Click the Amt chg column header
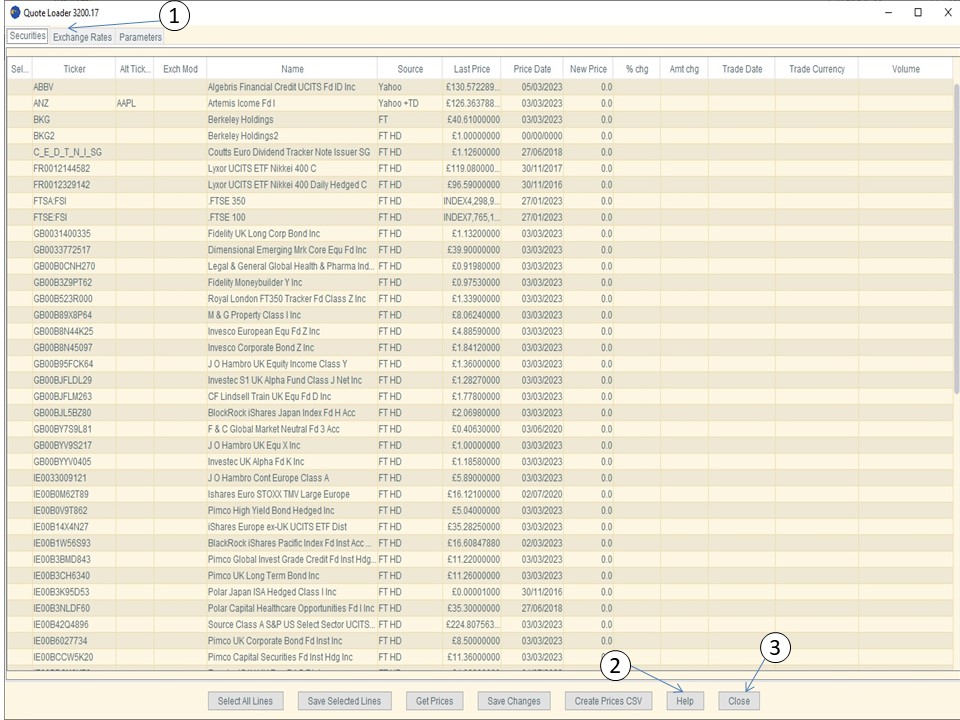The width and height of the screenshot is (960, 720). (684, 69)
